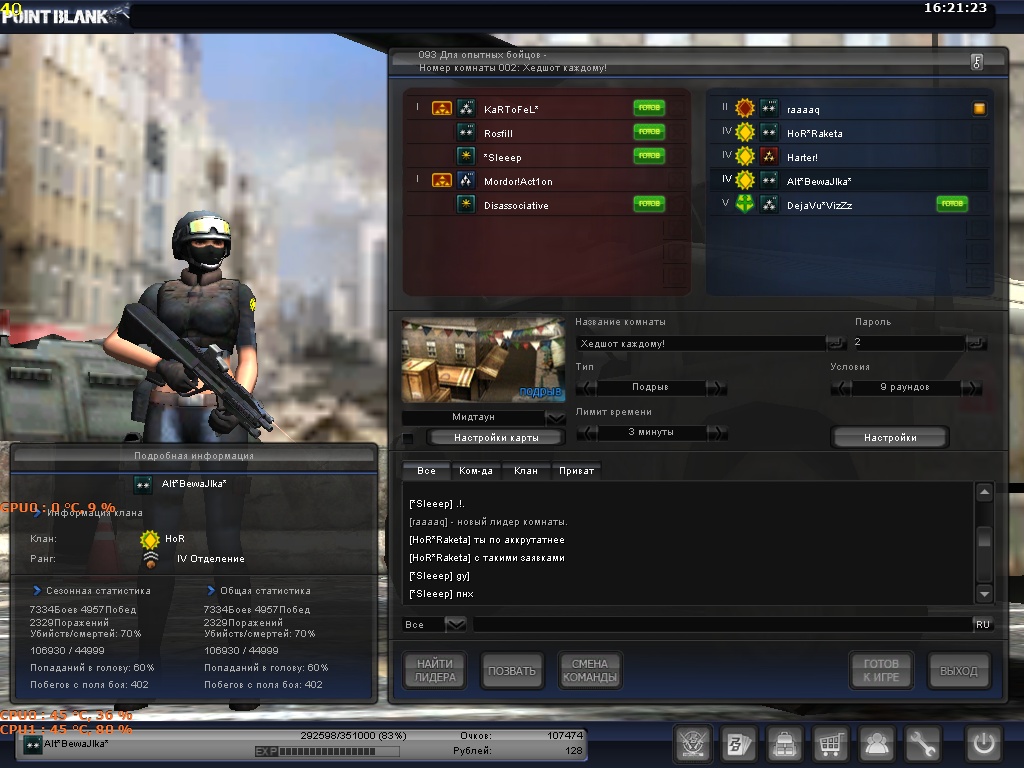This screenshot has width=1024, height=768.
Task: Click Disassociative's rank icon
Action: coord(466,204)
